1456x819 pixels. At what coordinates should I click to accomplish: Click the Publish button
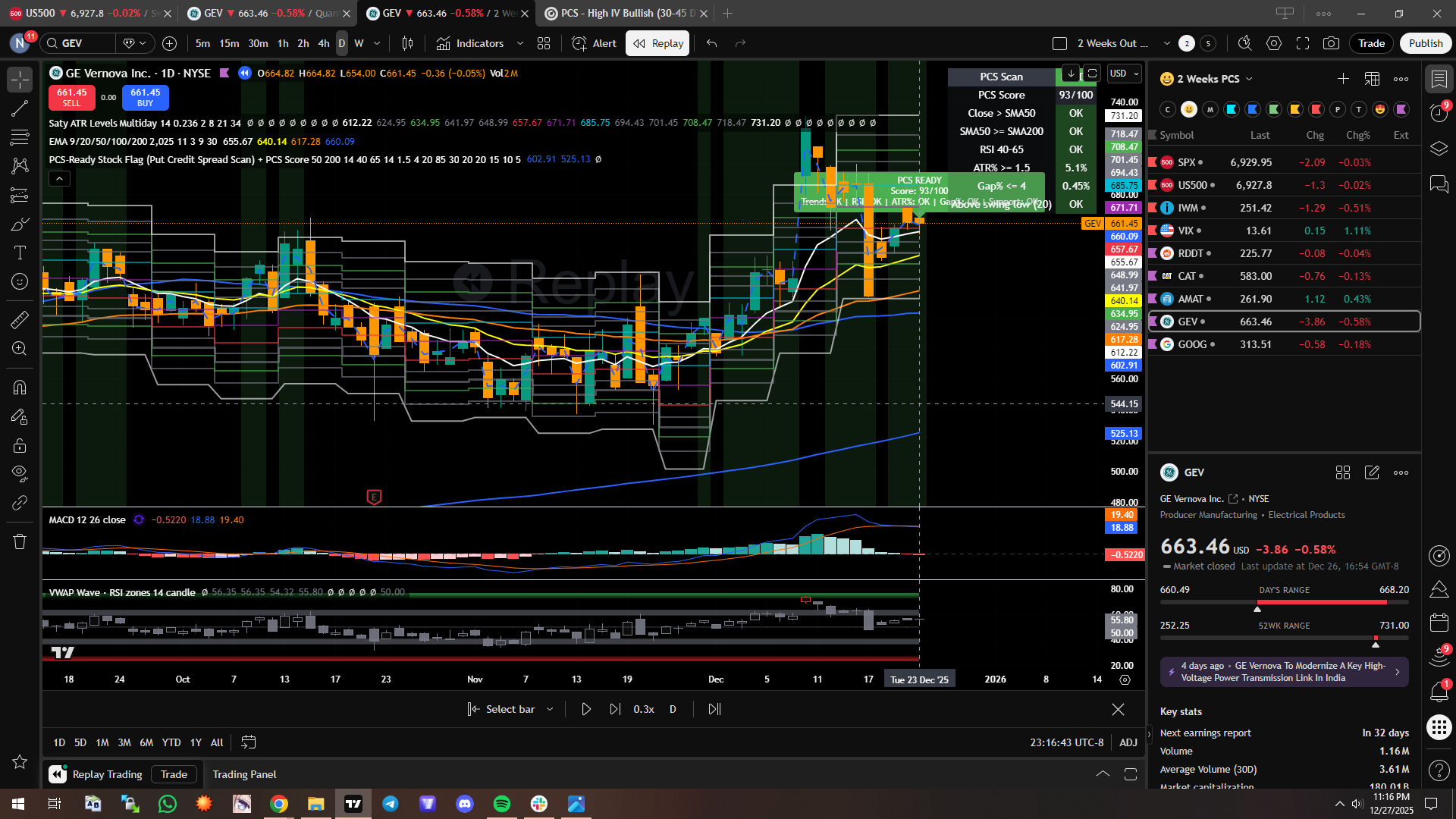(1426, 43)
